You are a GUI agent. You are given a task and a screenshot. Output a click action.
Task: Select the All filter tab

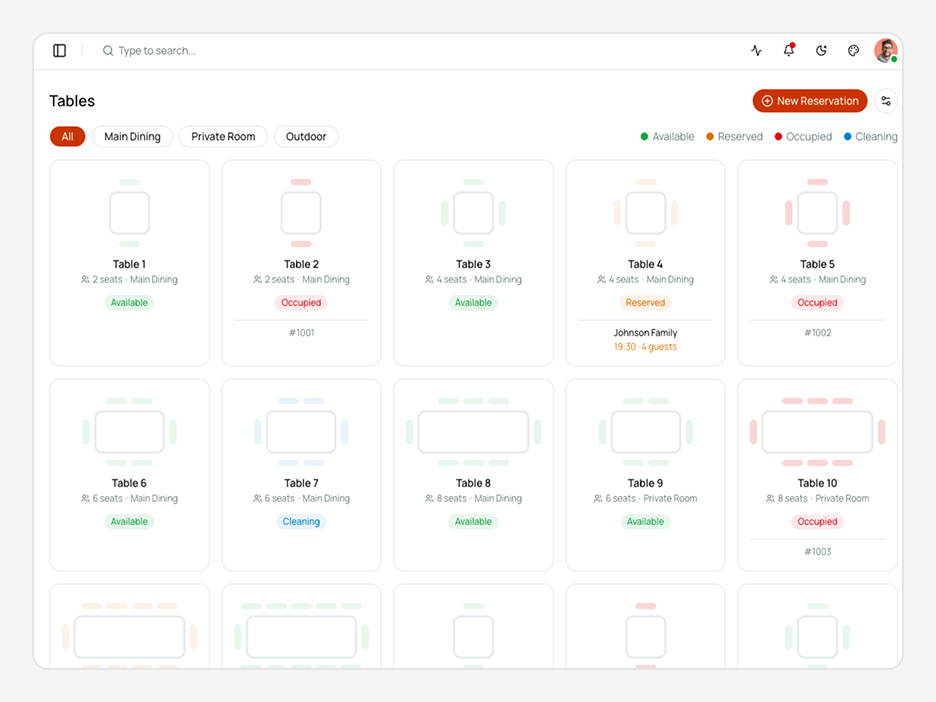pos(67,137)
